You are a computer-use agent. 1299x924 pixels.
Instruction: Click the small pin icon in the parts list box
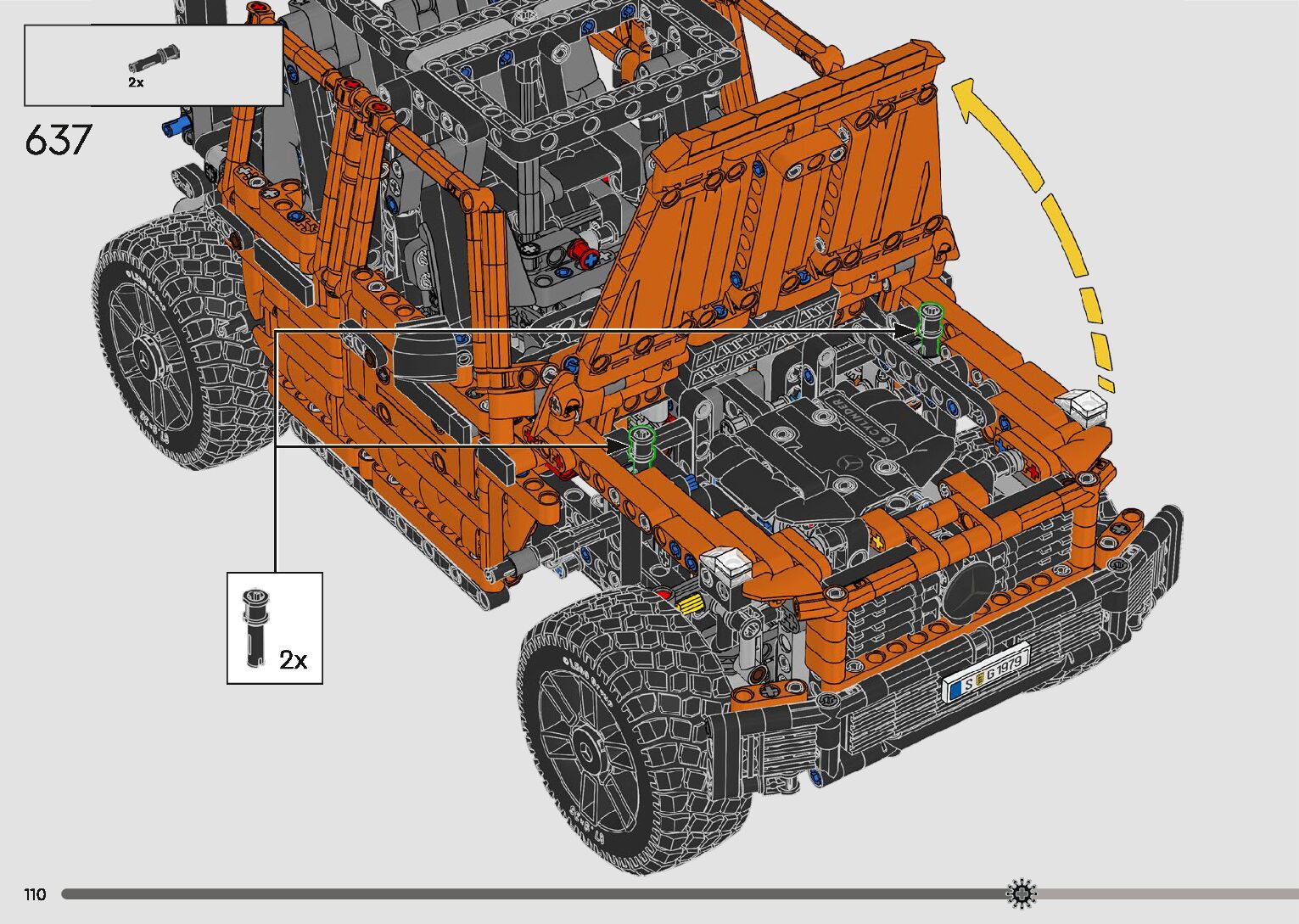[154, 60]
